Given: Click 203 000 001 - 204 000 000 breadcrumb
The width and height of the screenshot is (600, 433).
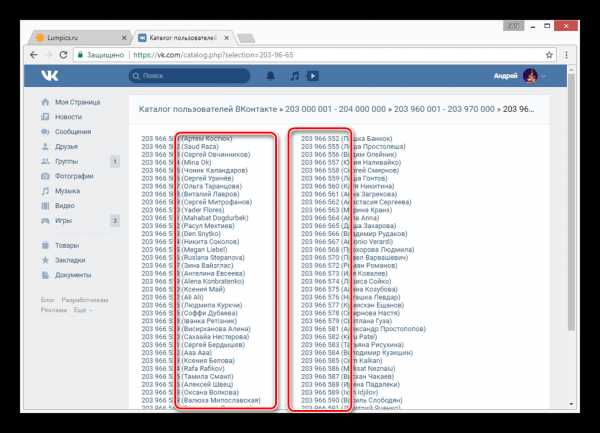Looking at the screenshot, I should click(335, 109).
